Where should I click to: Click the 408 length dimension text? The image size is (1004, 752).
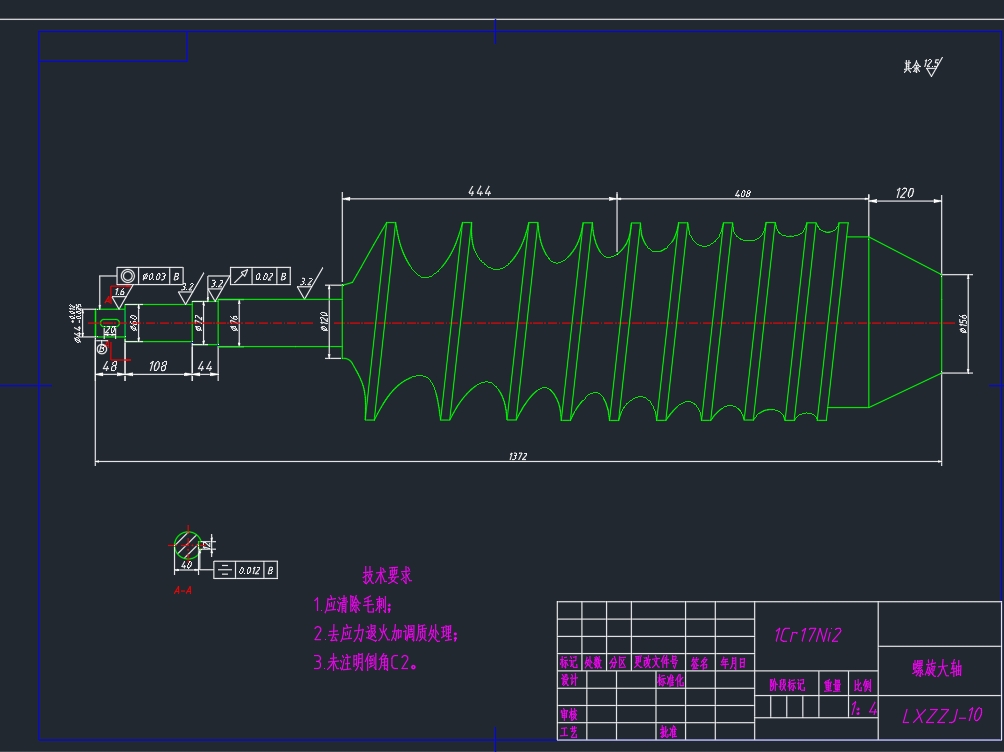(743, 193)
